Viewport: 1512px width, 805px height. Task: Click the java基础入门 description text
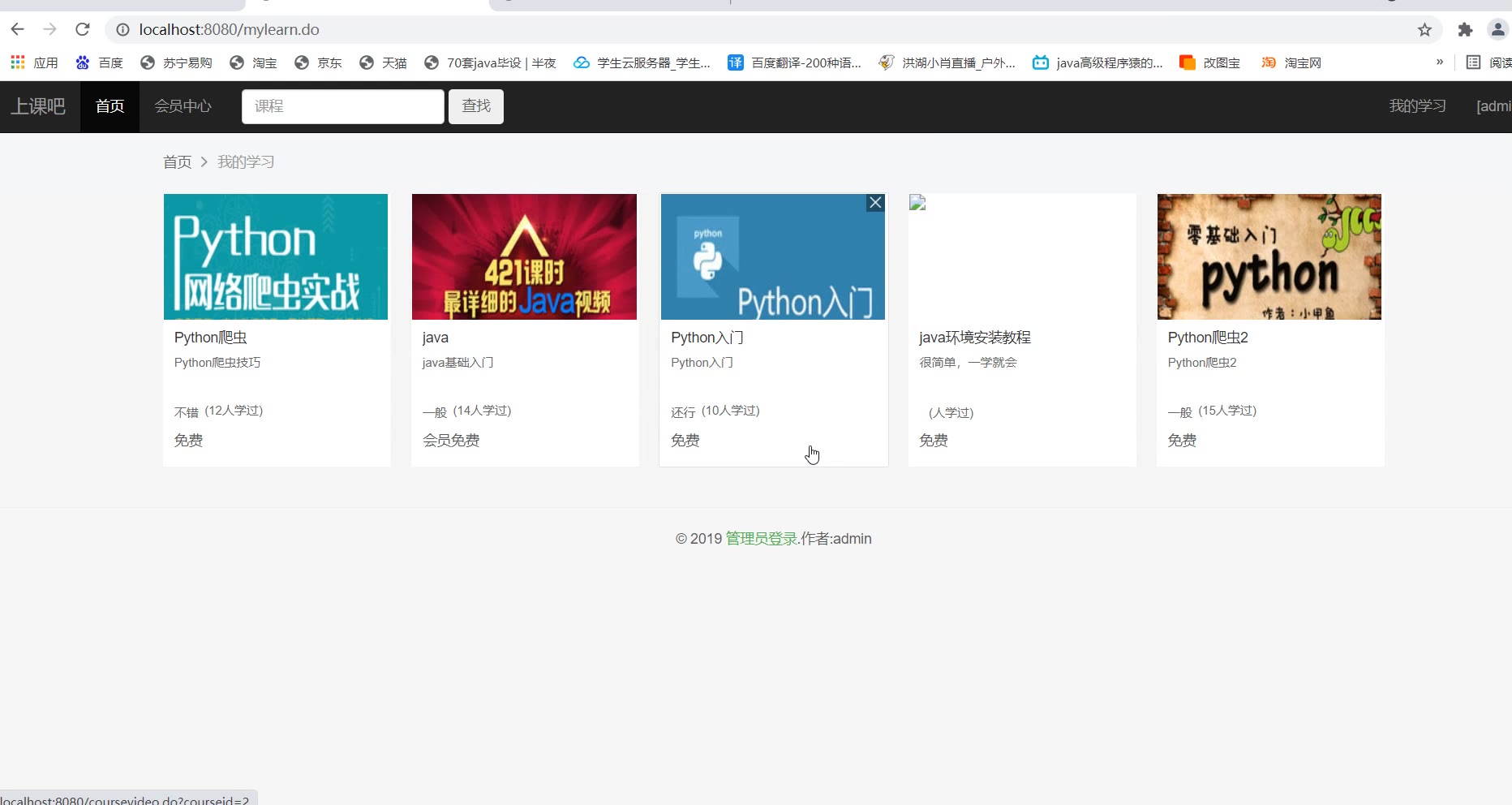point(458,363)
